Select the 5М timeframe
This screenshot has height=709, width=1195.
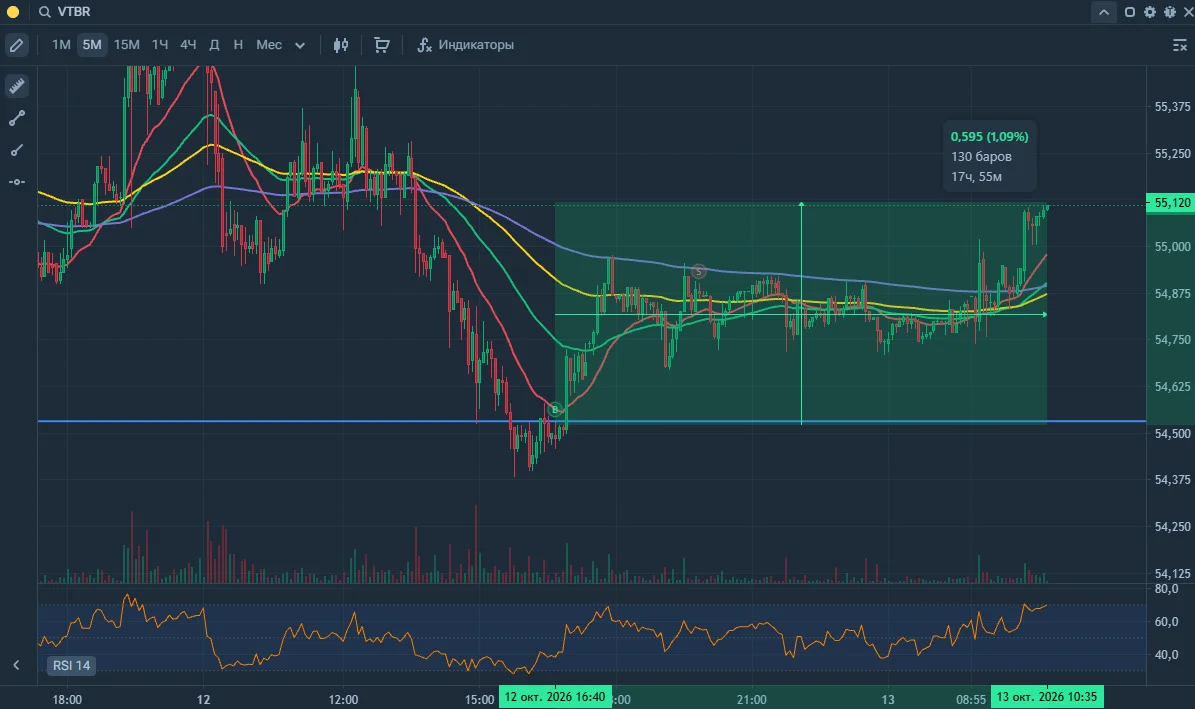tap(91, 45)
